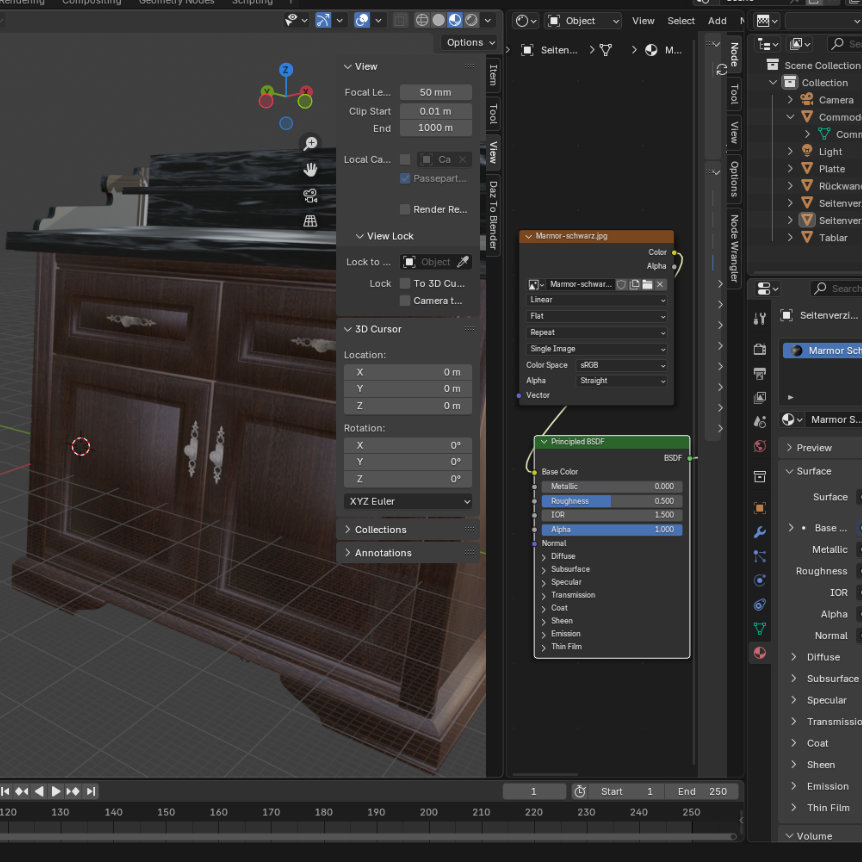This screenshot has height=862, width=862.
Task: Check the Local Camera checkbox
Action: pos(405,159)
